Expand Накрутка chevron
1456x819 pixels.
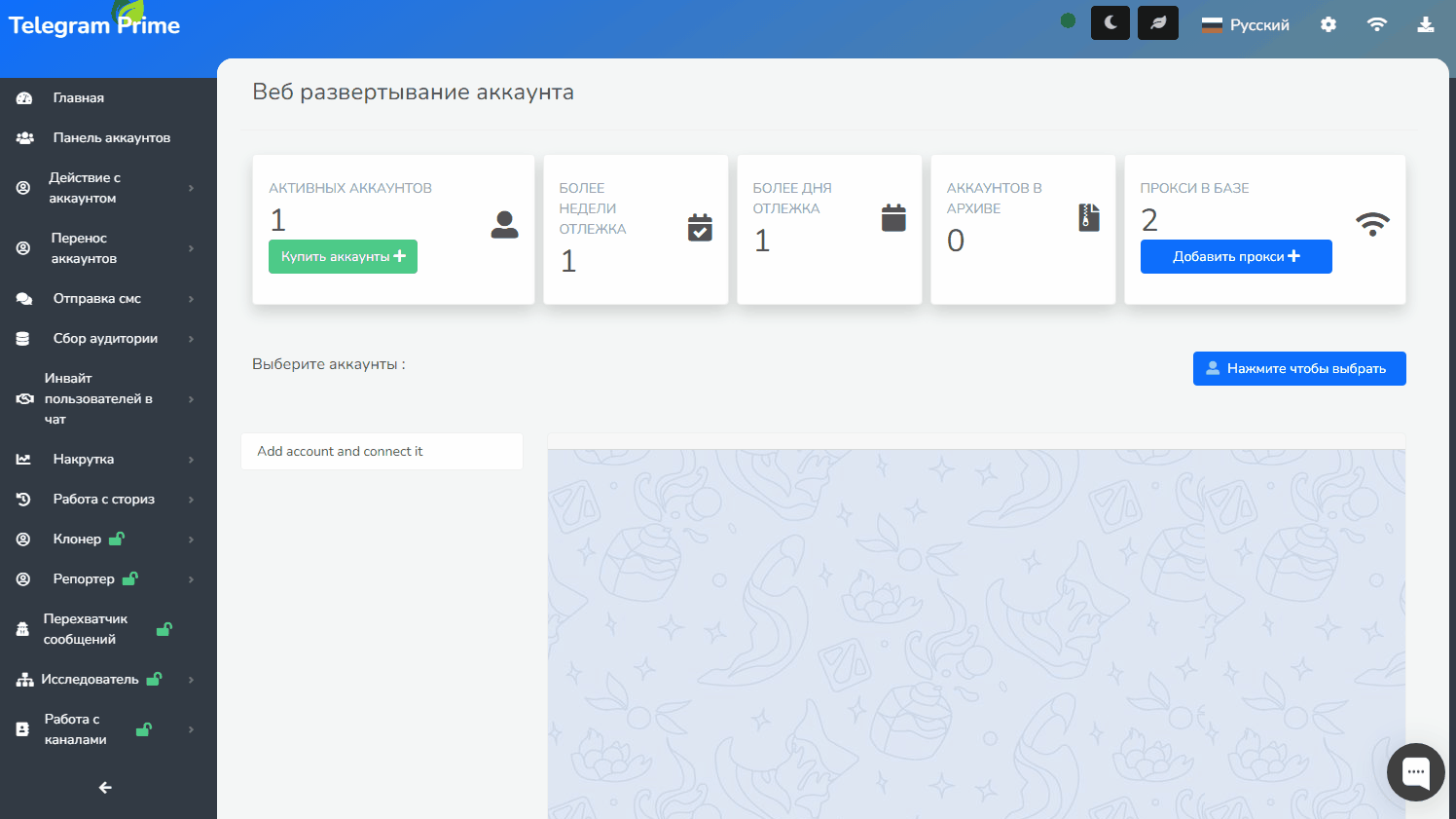[191, 460]
